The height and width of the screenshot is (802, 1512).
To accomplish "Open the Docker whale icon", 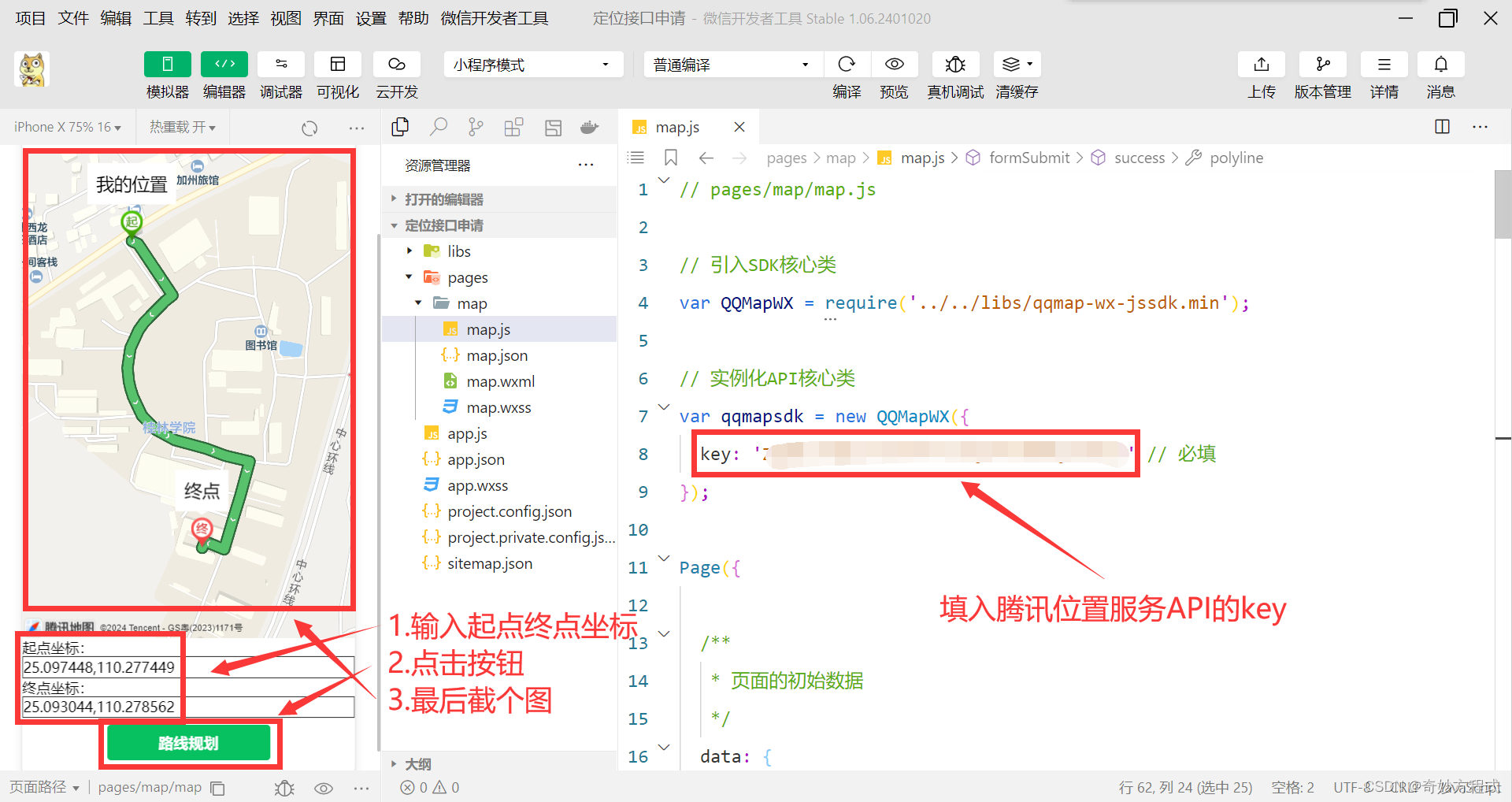I will [589, 127].
